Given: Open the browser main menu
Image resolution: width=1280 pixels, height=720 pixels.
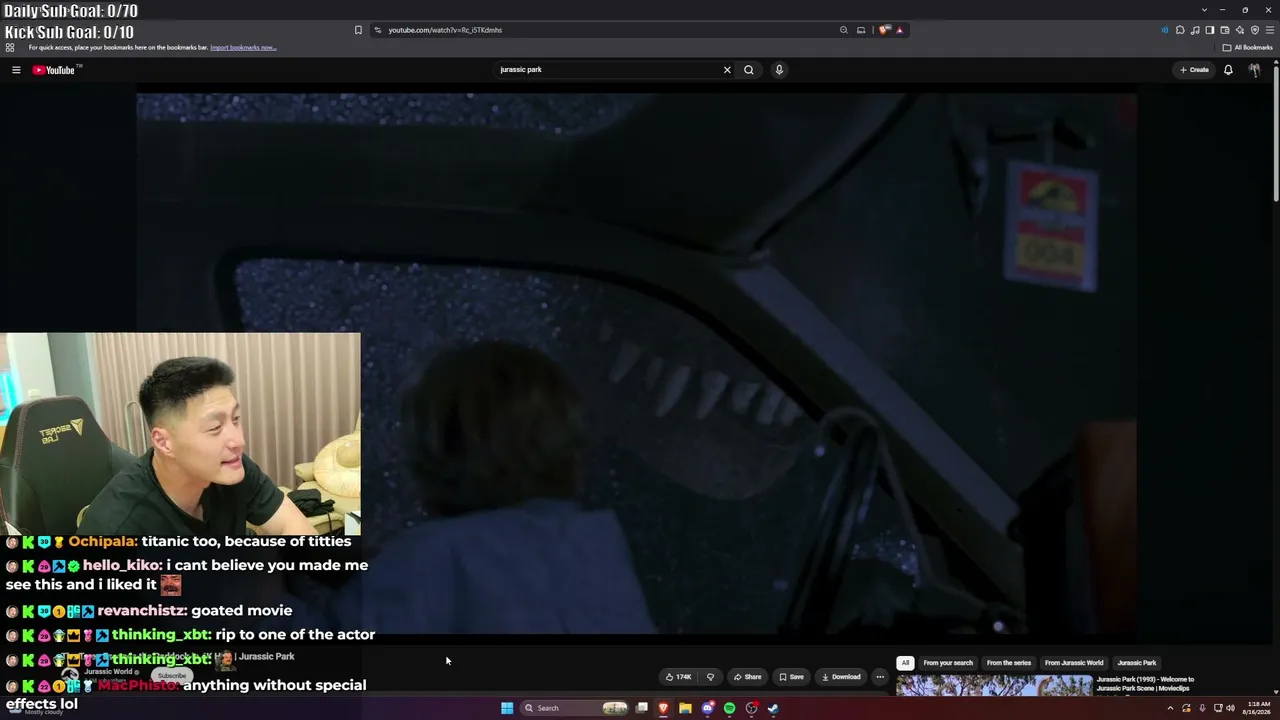Looking at the screenshot, I should point(1270,30).
